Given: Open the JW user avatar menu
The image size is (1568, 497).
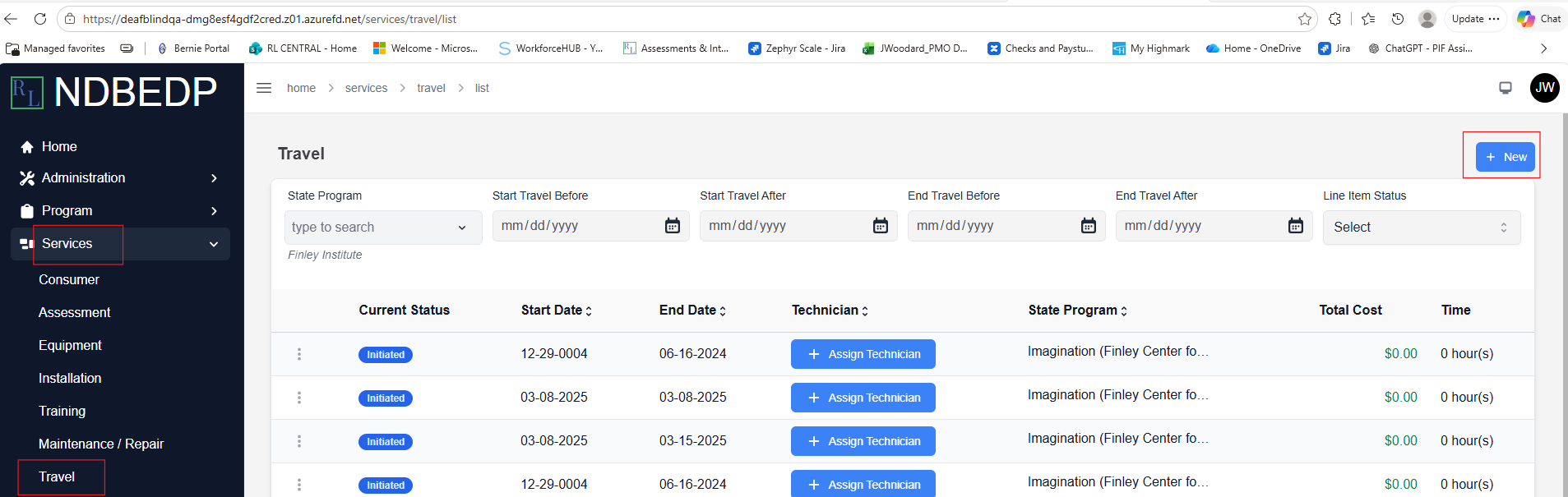Looking at the screenshot, I should pos(1545,88).
